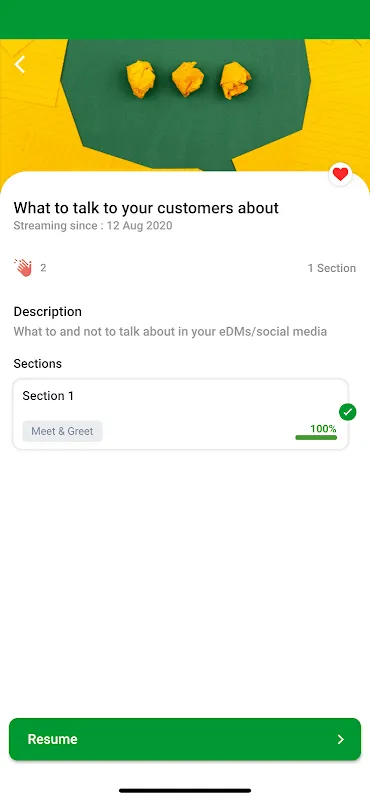Viewport: 370px width, 800px height.
Task: Tap the home indicator bar at bottom
Action: click(x=185, y=791)
